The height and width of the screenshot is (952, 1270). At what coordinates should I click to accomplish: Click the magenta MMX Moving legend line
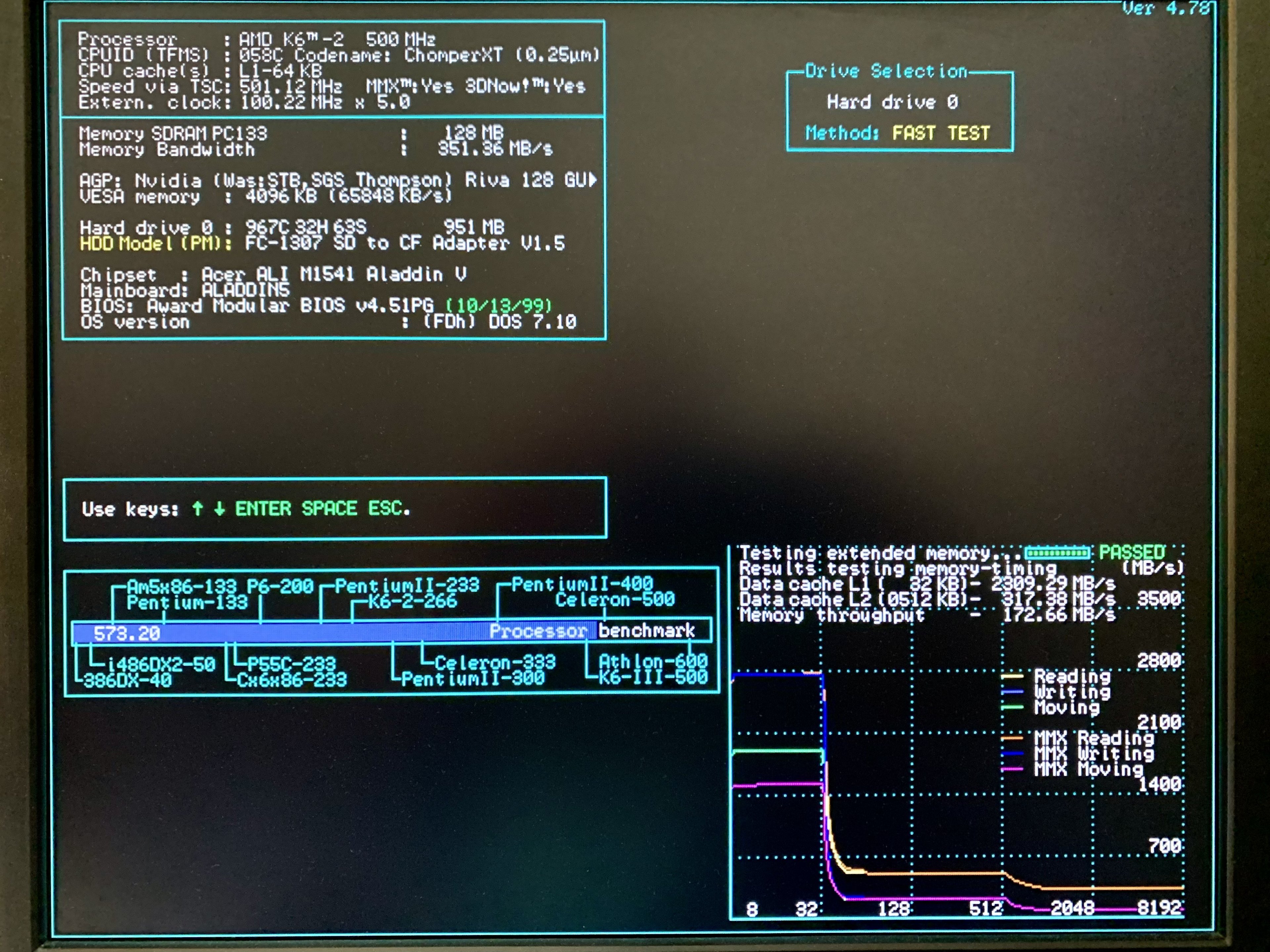(1012, 769)
